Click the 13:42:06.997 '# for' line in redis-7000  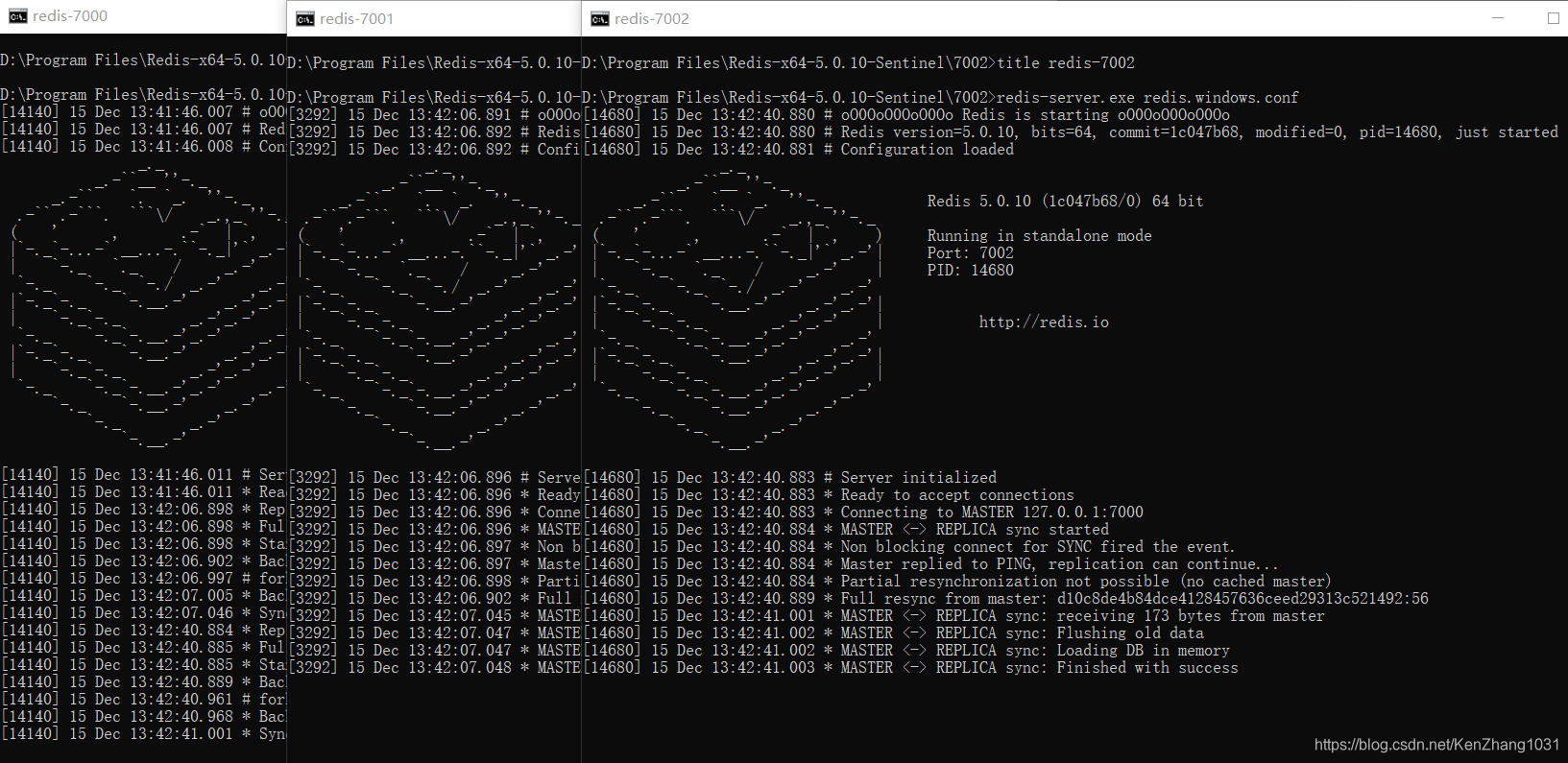tap(143, 579)
